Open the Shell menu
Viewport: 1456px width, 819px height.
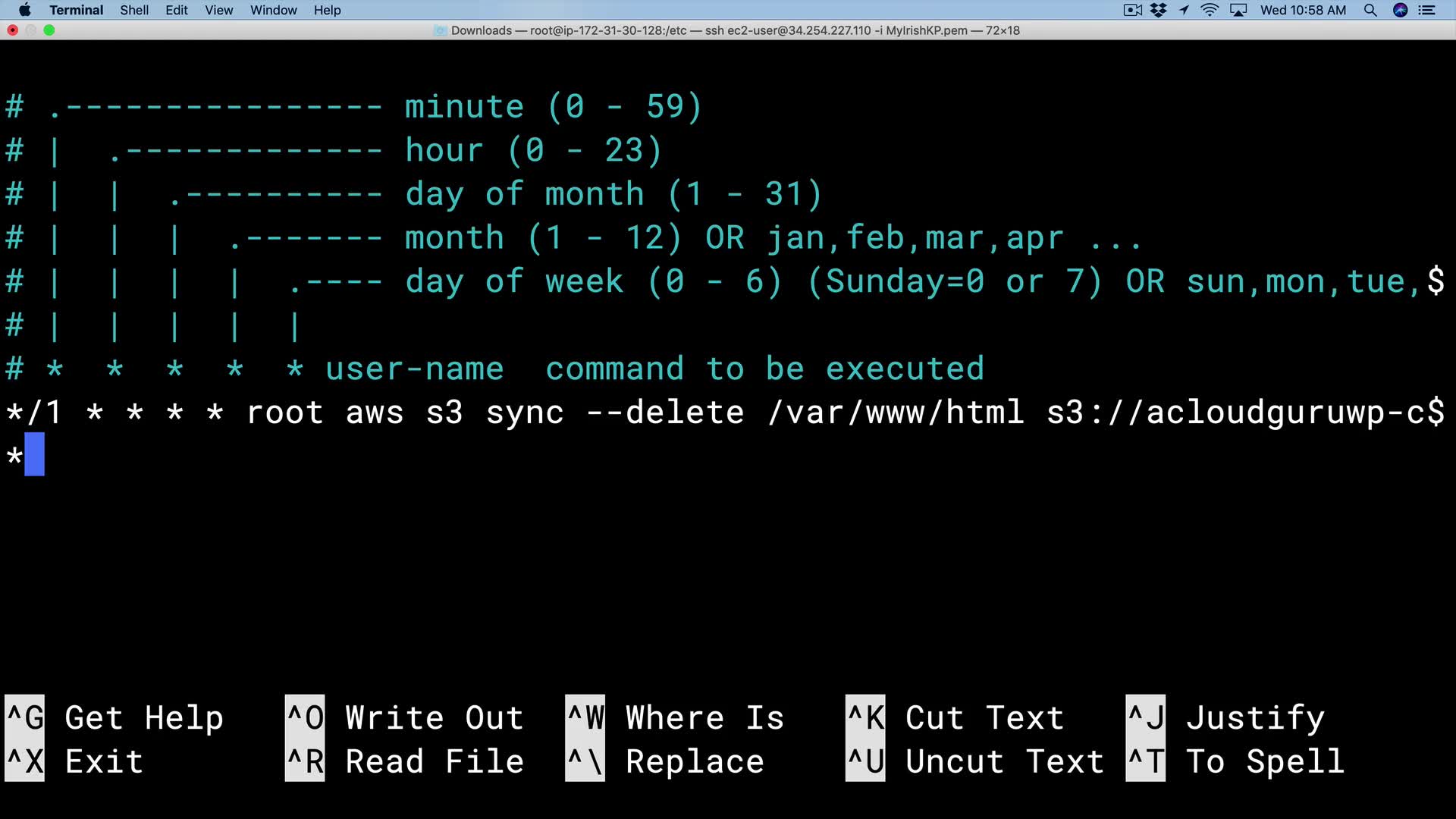coord(134,10)
